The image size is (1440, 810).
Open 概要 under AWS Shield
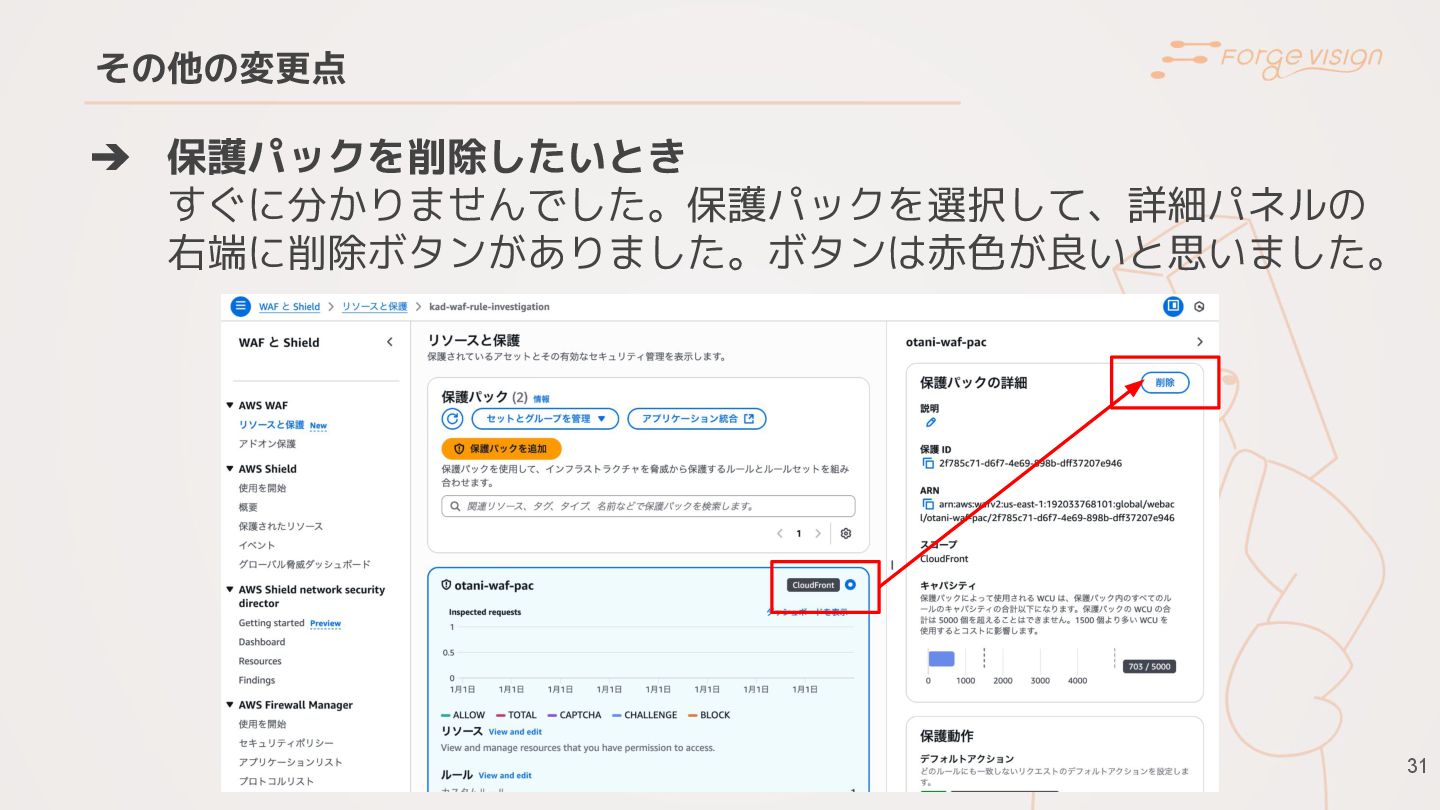tap(248, 507)
